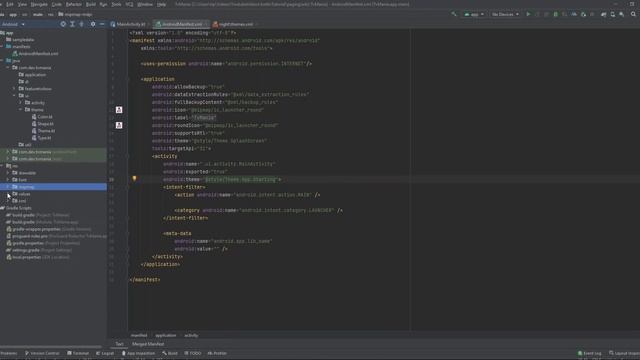The width and height of the screenshot is (640, 360).
Task: Click the Debug app bug icon
Action: [556, 14]
